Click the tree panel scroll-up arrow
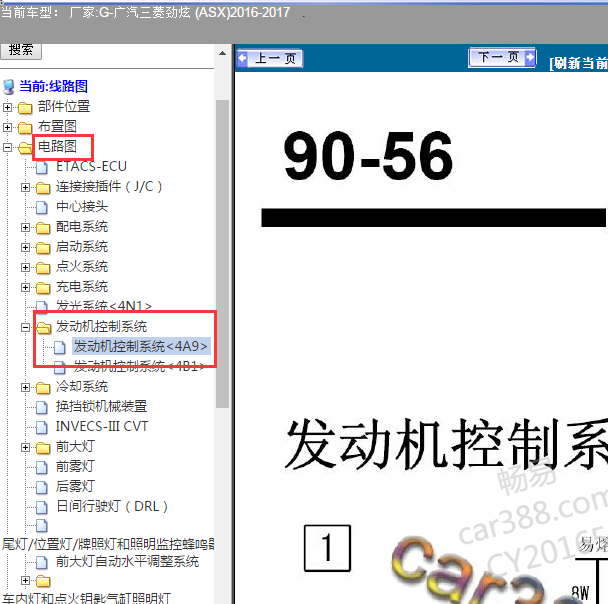Screen dimensions: 608x604 [x=222, y=53]
